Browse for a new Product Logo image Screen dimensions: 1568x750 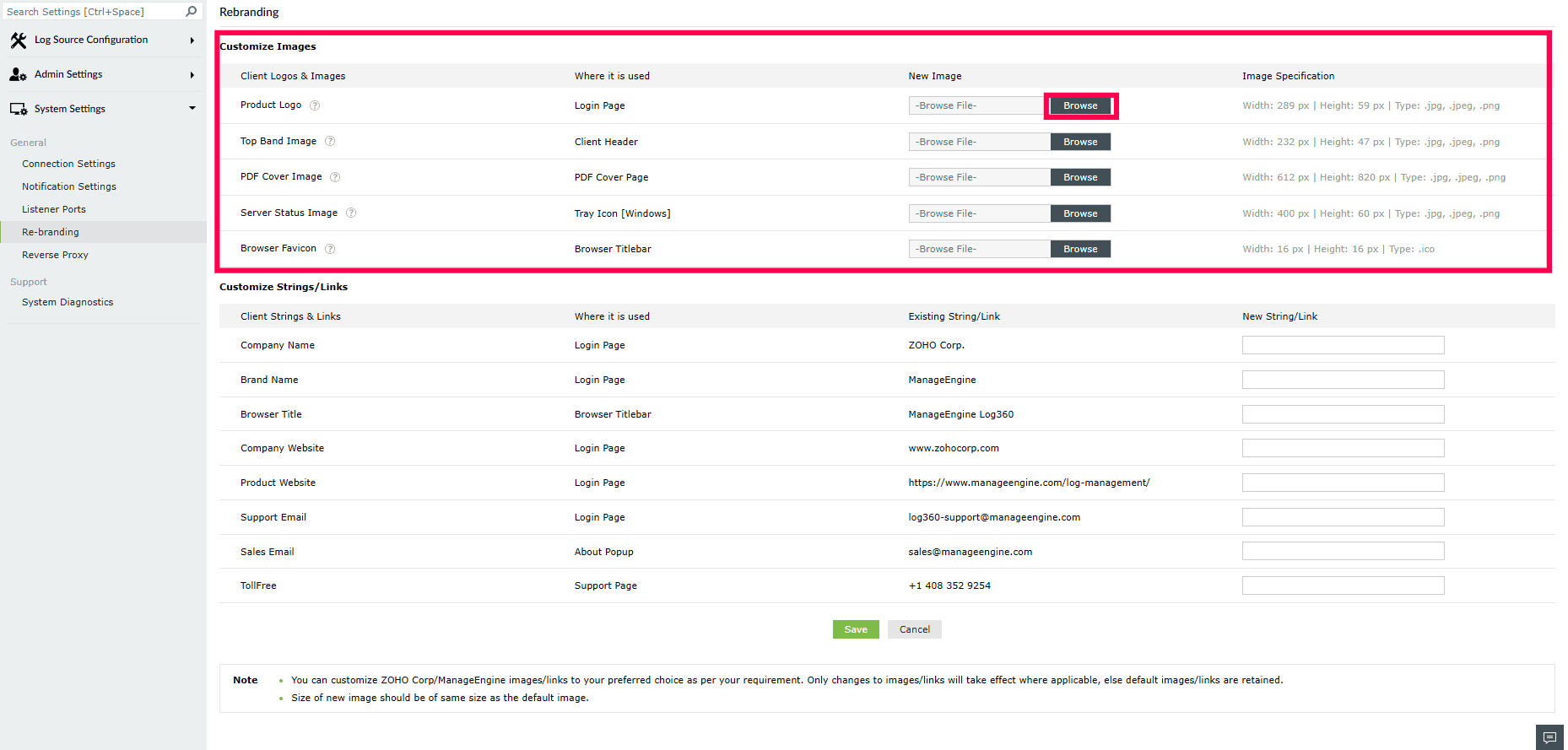[x=1080, y=105]
